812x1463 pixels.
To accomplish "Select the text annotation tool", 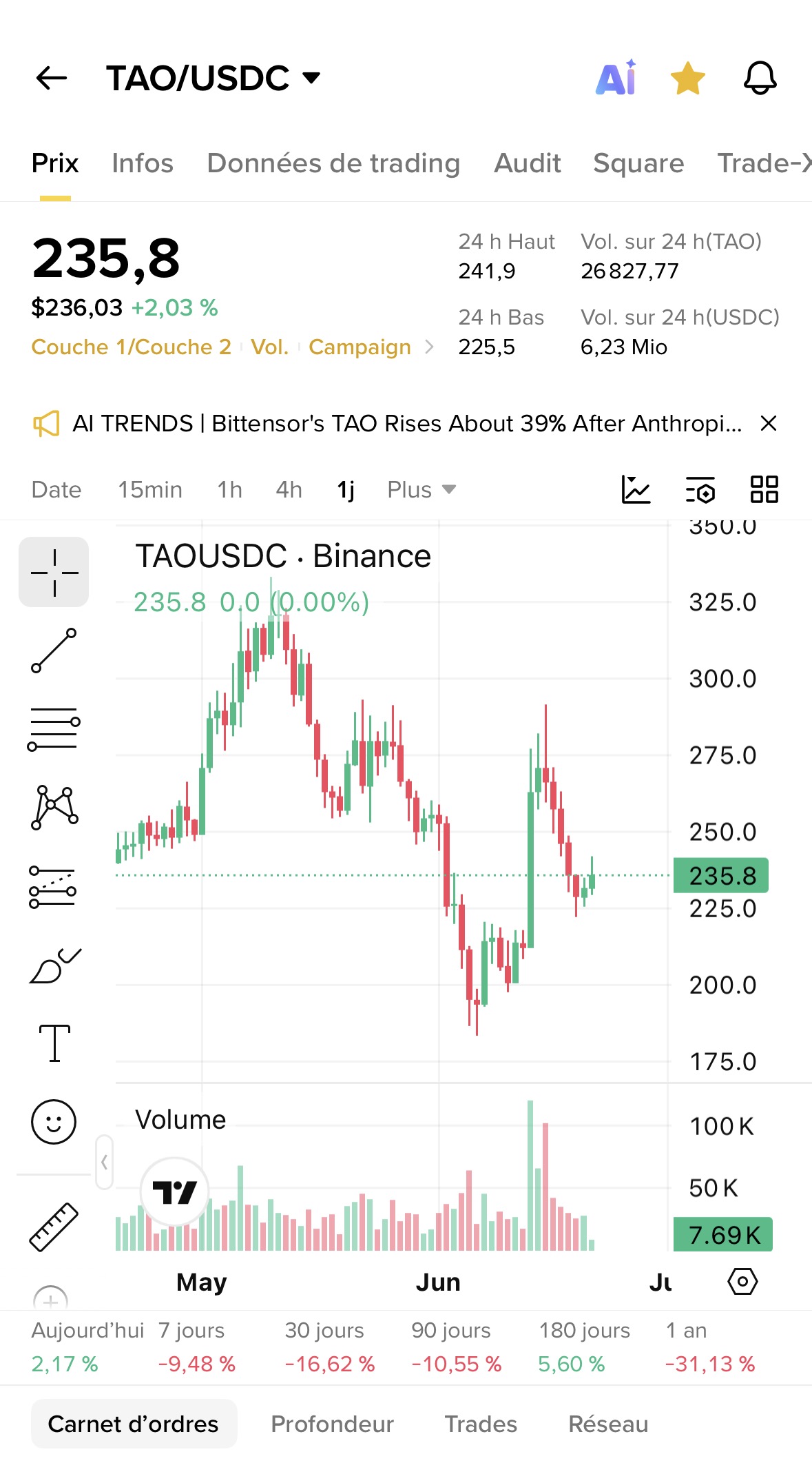I will (x=54, y=1043).
